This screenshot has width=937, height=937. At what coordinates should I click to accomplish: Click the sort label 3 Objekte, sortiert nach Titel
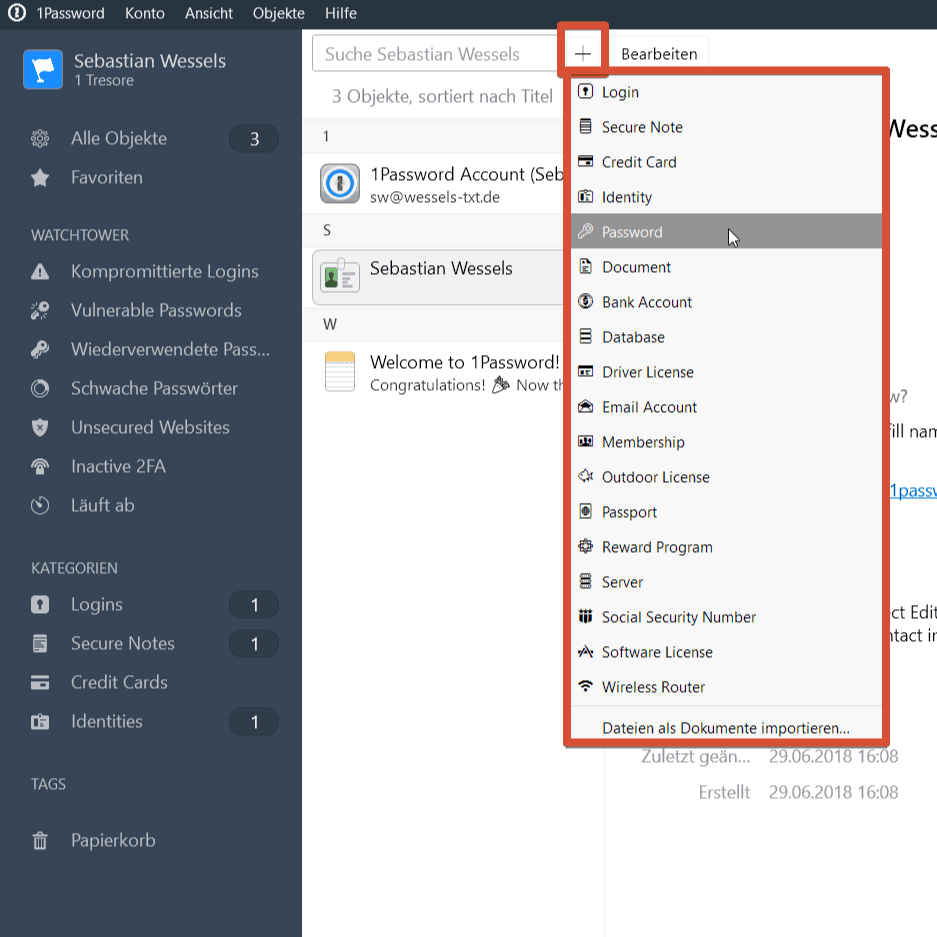click(x=442, y=96)
